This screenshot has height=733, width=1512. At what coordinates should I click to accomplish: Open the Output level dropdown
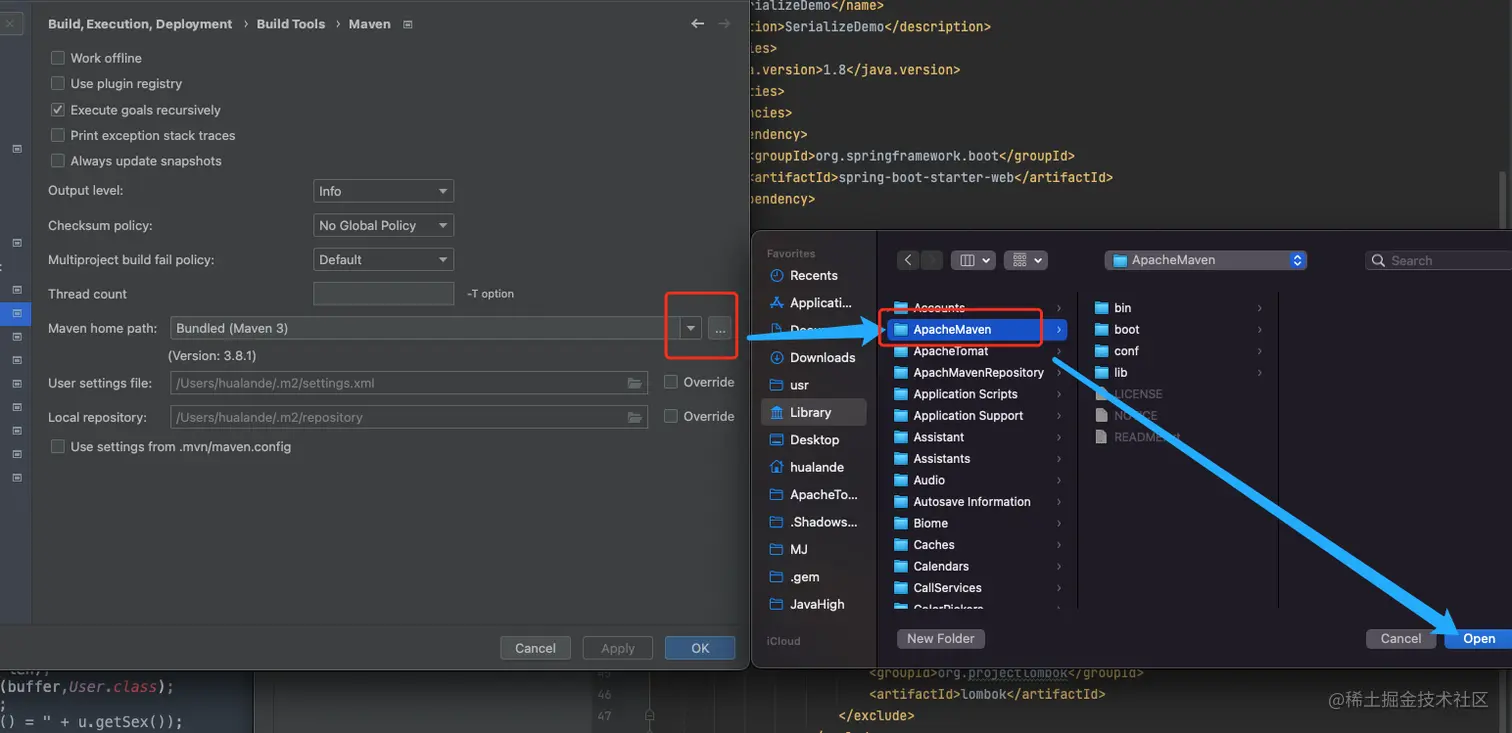pyautogui.click(x=383, y=191)
